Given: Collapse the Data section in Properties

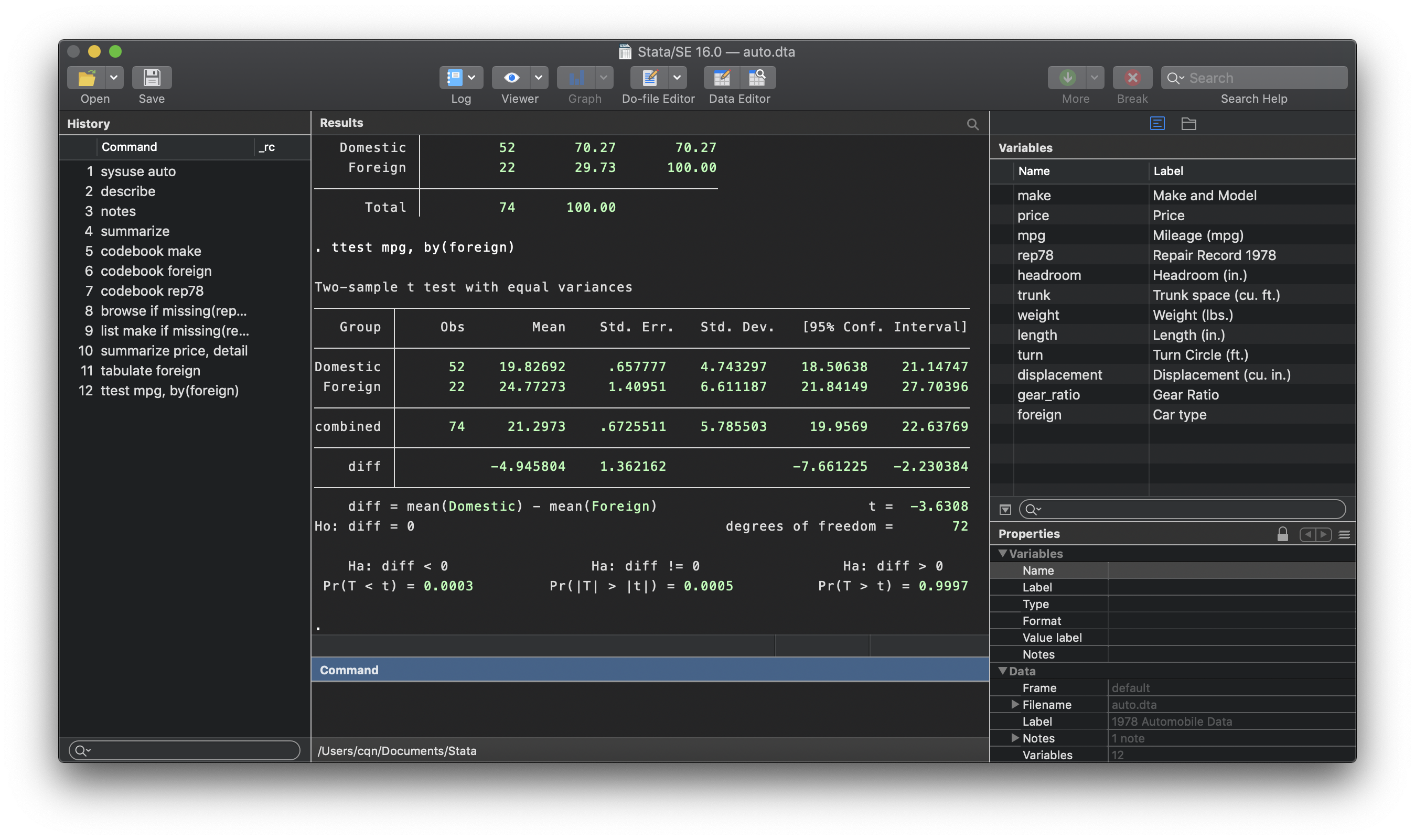Looking at the screenshot, I should (1002, 671).
